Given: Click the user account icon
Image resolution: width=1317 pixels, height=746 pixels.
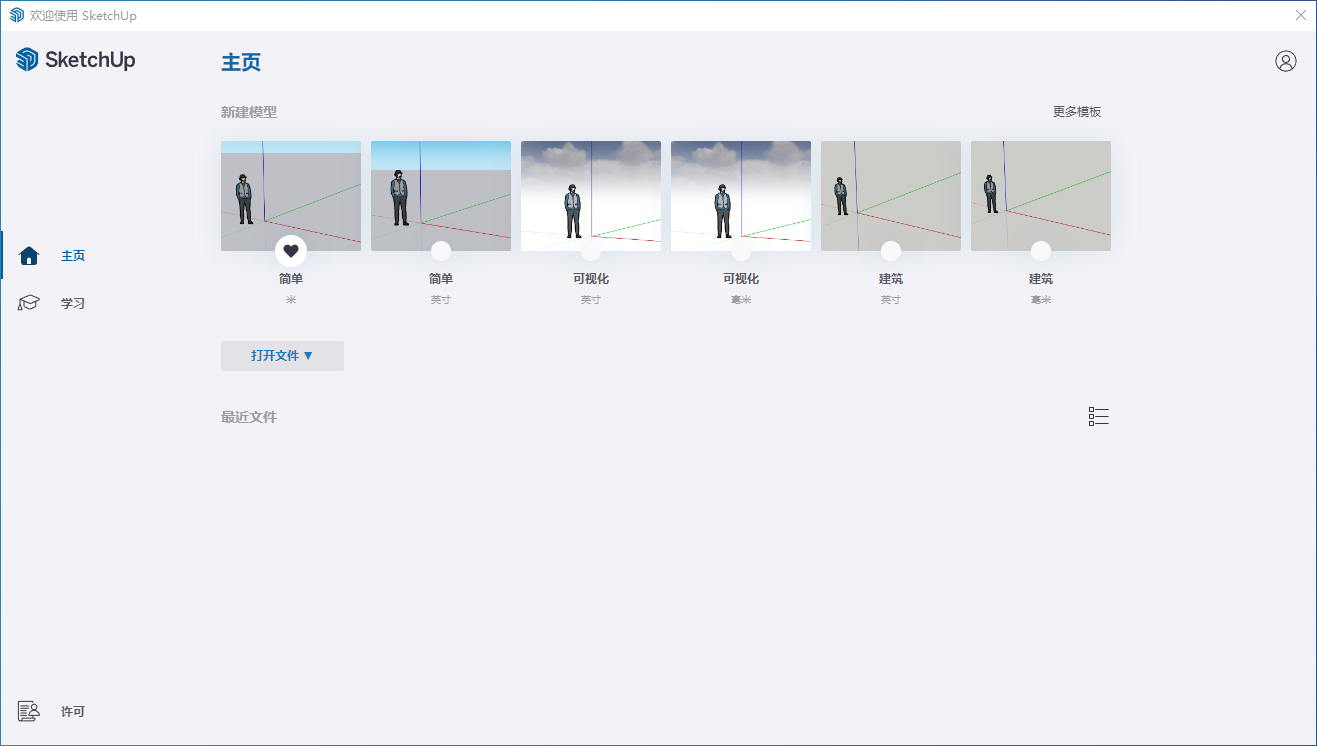Looking at the screenshot, I should click(1285, 61).
